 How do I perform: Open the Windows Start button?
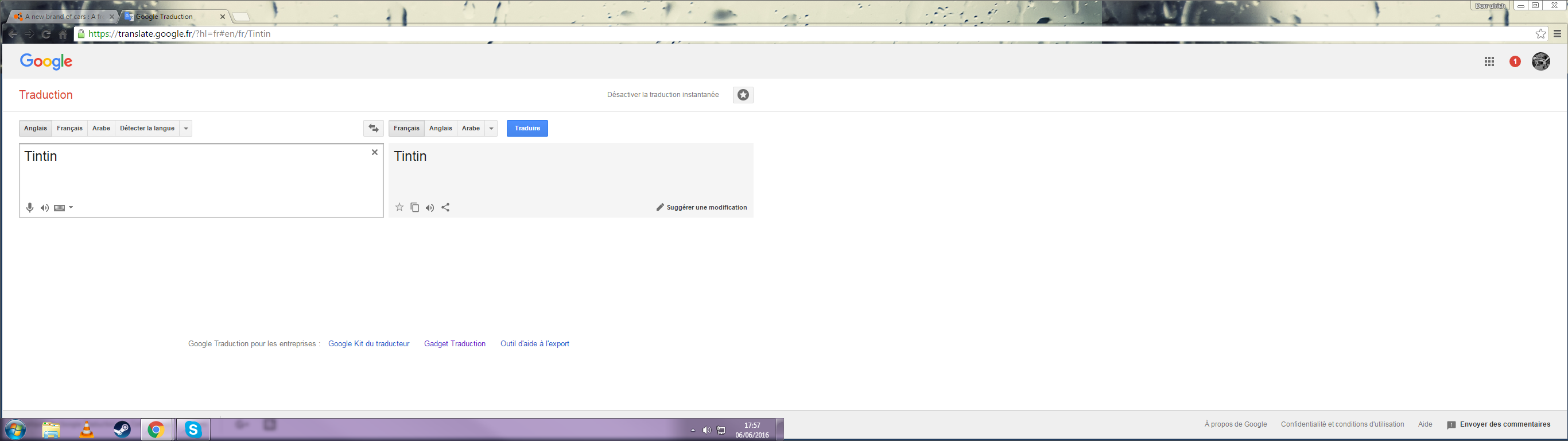[x=16, y=430]
